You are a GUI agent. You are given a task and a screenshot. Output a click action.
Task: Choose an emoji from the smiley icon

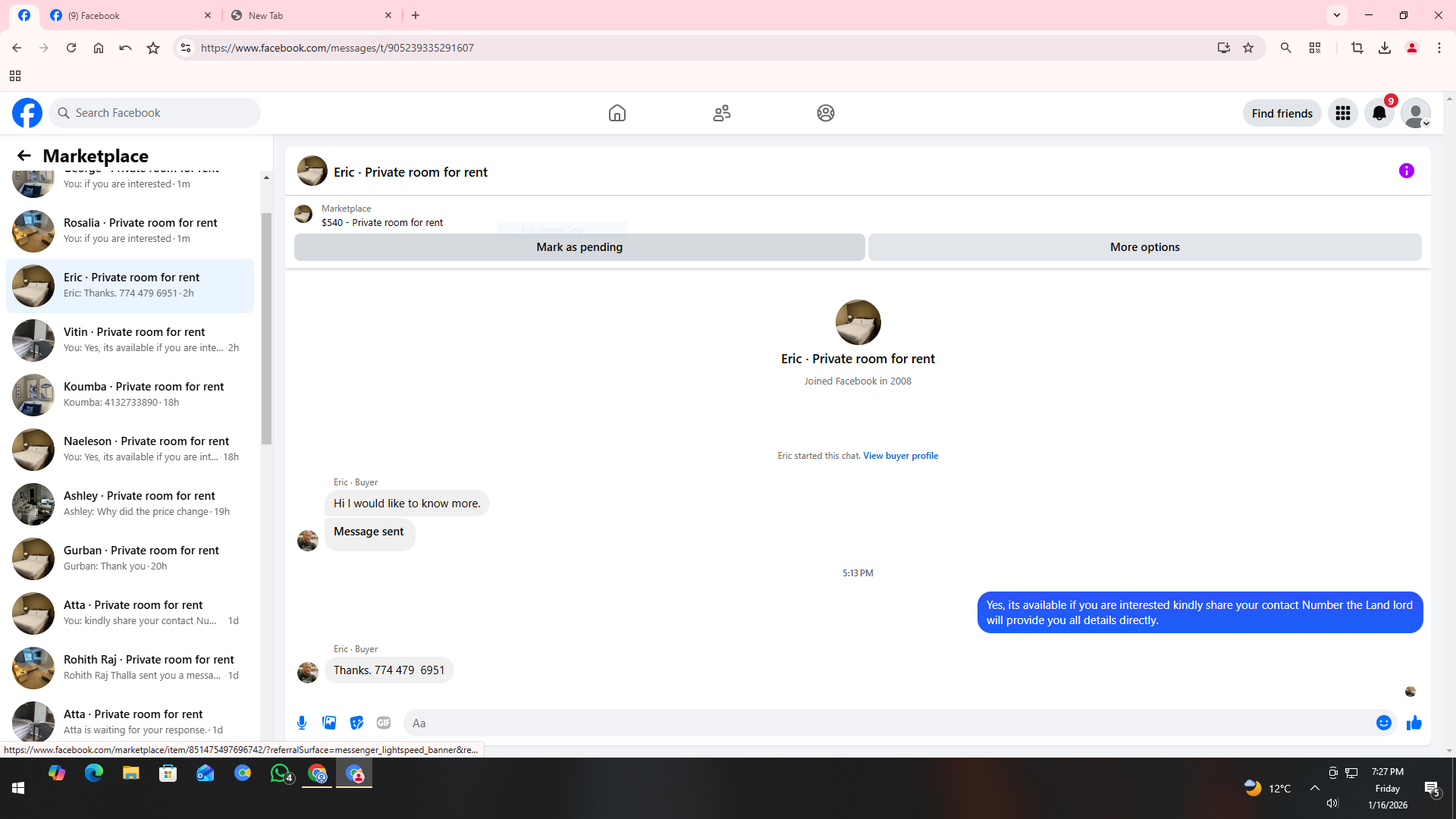[x=1383, y=723]
